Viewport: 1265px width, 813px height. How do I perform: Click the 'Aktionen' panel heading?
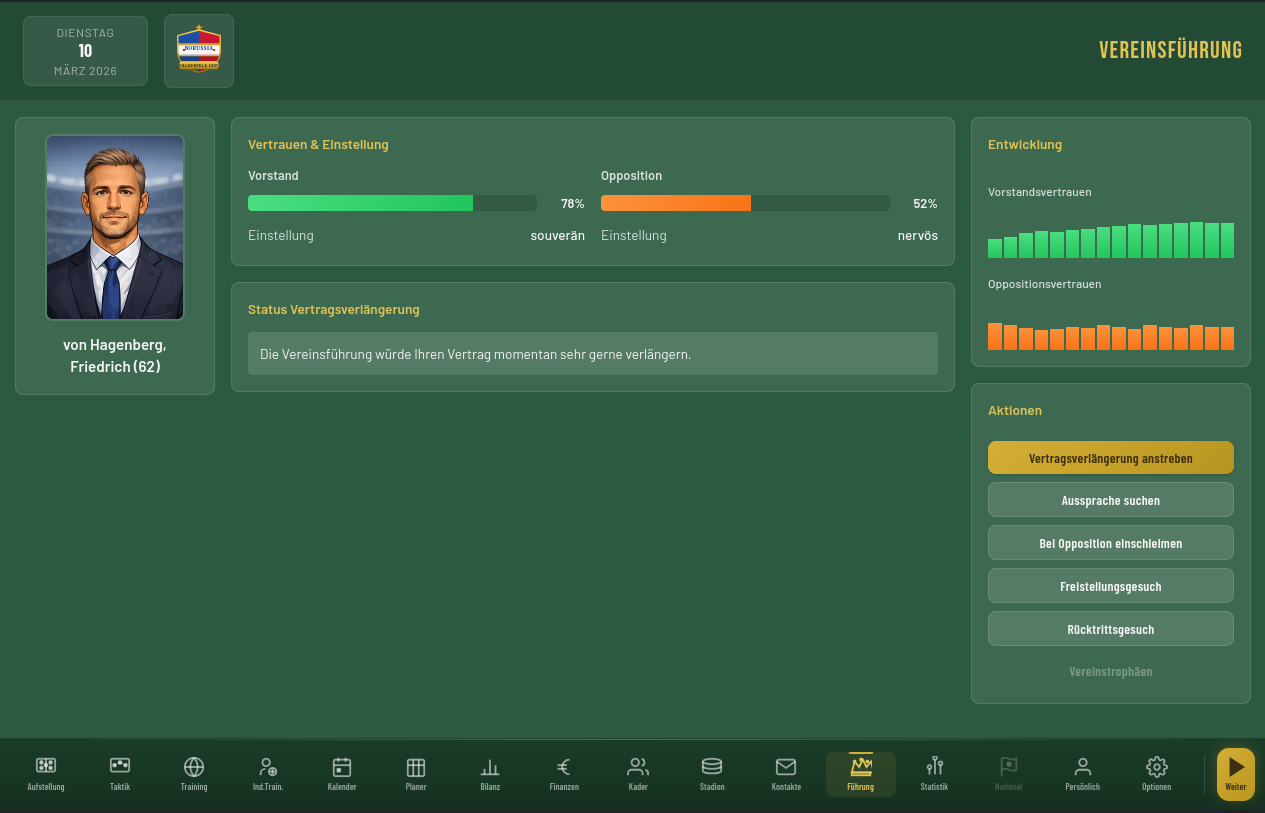1015,411
